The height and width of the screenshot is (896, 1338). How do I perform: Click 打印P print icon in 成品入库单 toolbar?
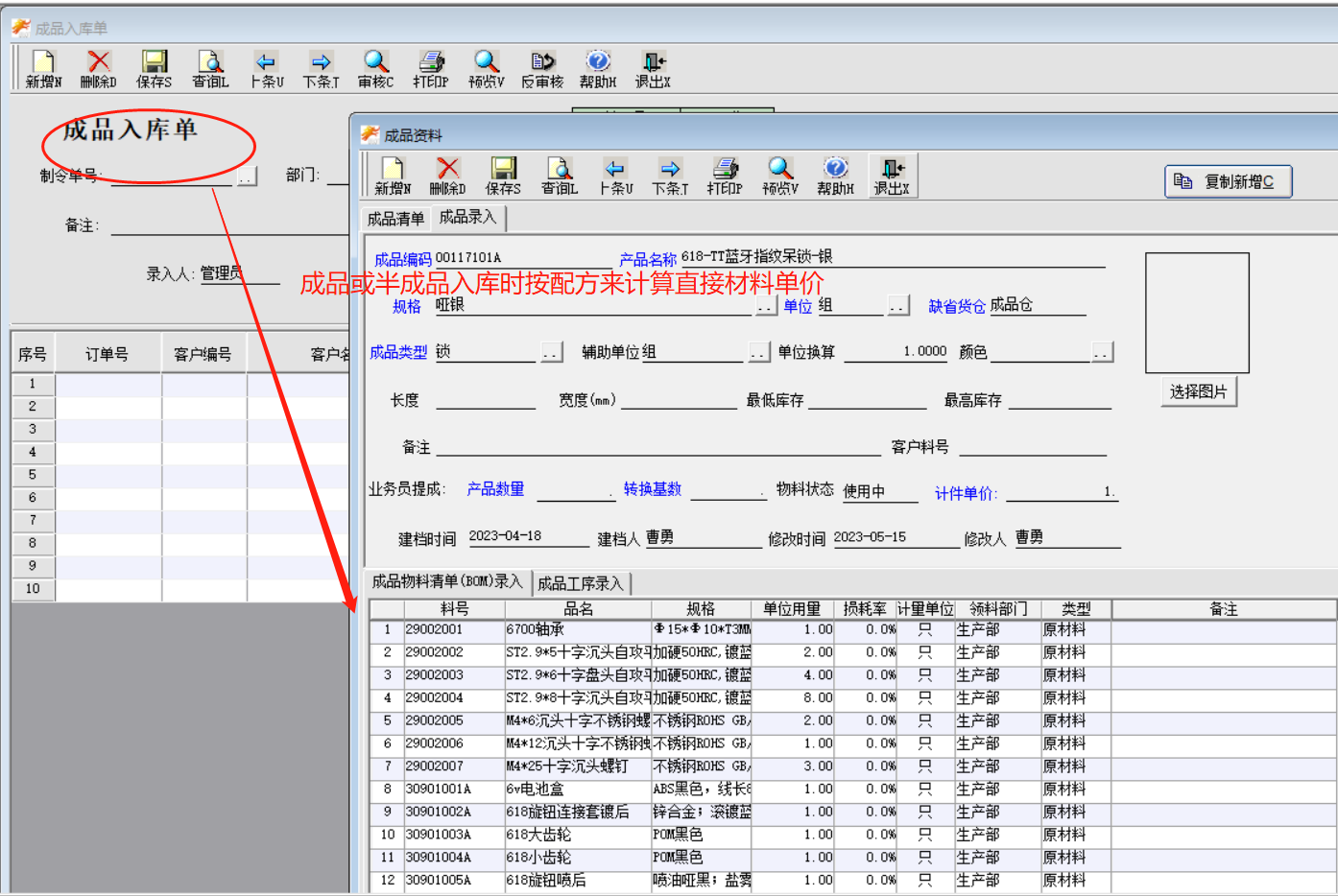point(431,69)
